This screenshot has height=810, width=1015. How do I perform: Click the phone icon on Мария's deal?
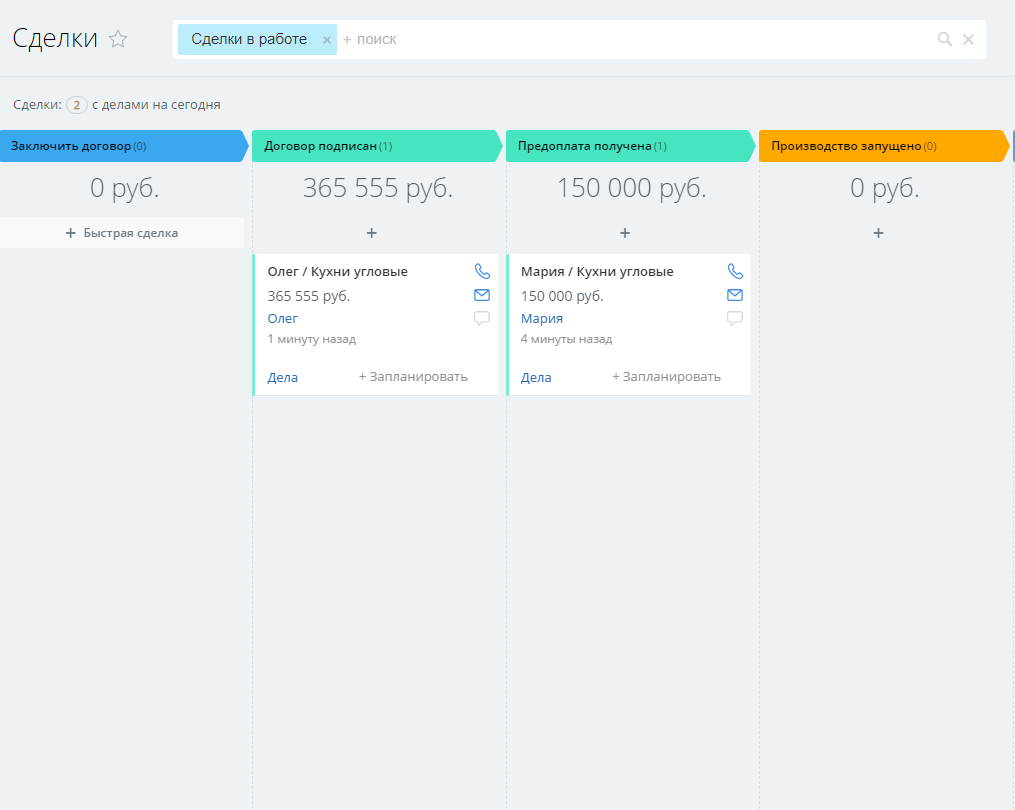pyautogui.click(x=735, y=271)
